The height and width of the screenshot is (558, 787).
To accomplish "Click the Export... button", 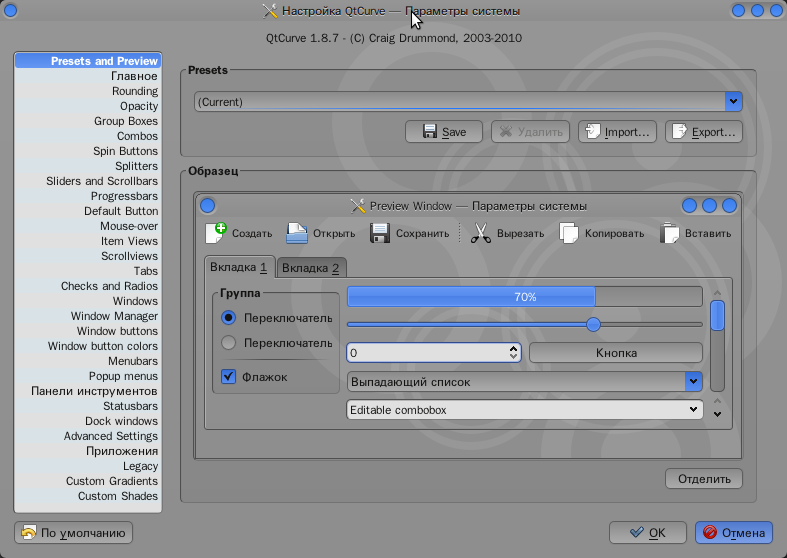I will (x=704, y=131).
